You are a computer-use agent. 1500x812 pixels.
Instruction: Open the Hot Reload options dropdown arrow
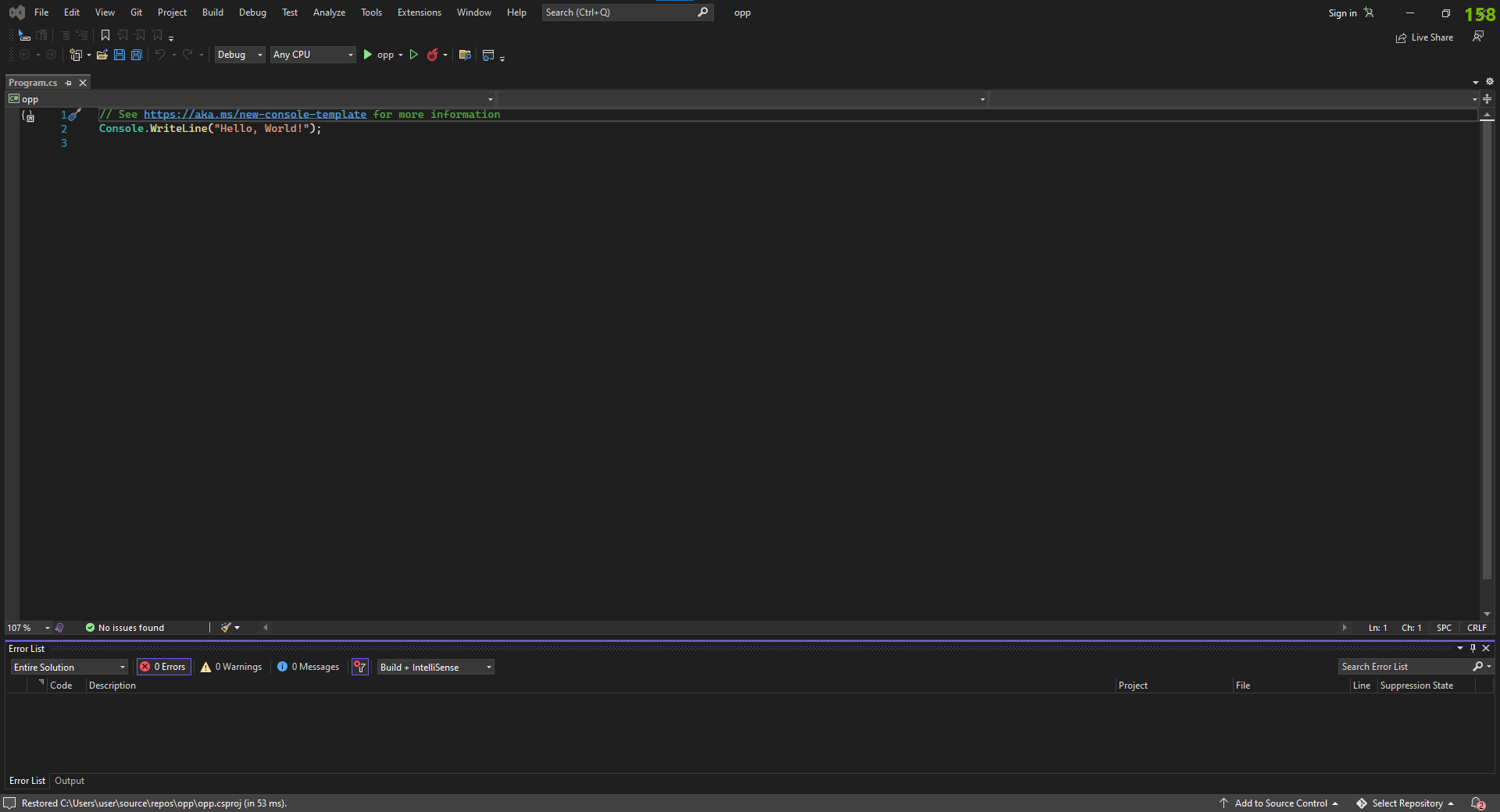(445, 55)
